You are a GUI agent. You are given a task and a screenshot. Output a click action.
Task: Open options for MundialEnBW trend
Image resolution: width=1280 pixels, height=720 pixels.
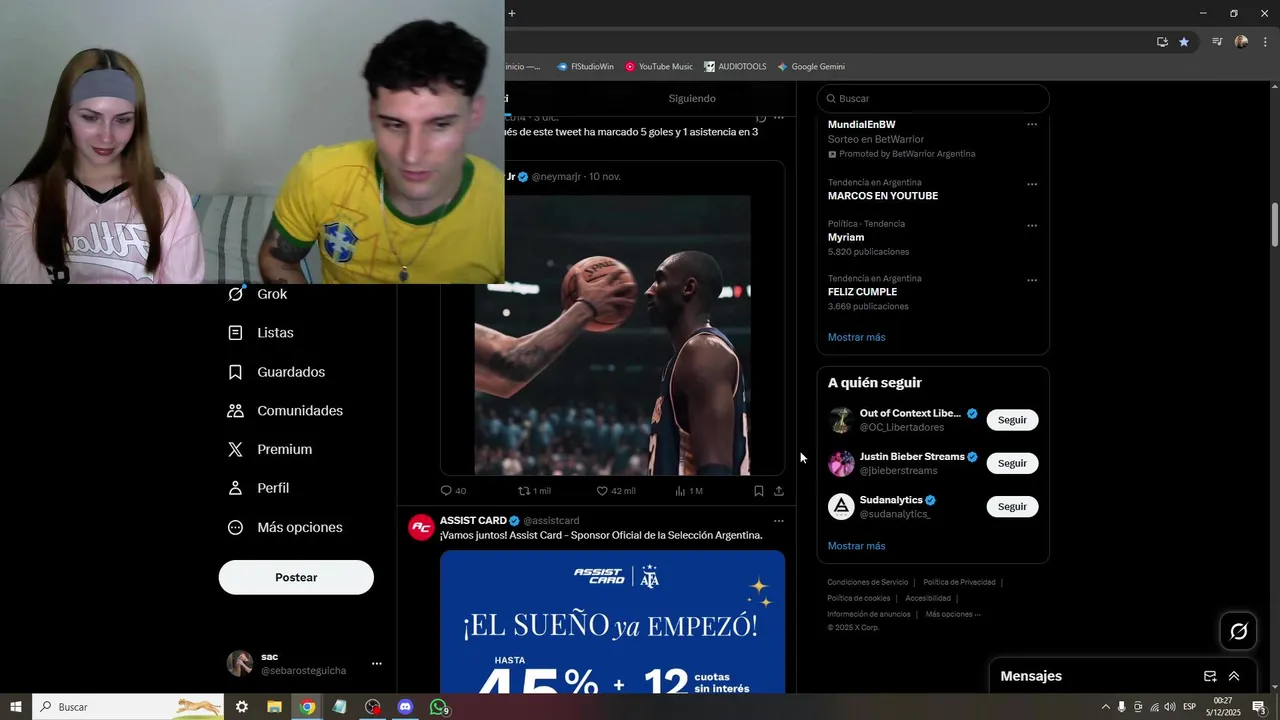1032,125
